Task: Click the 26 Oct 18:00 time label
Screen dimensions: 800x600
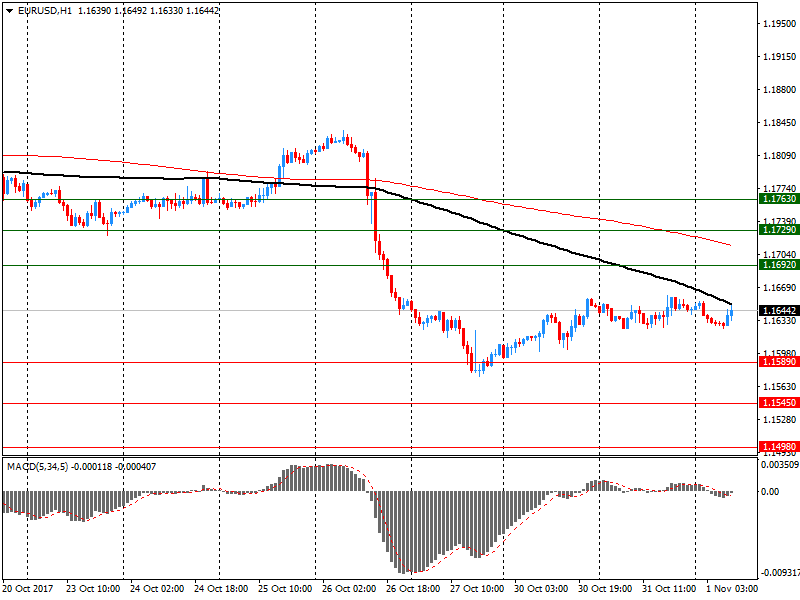Action: (x=413, y=588)
